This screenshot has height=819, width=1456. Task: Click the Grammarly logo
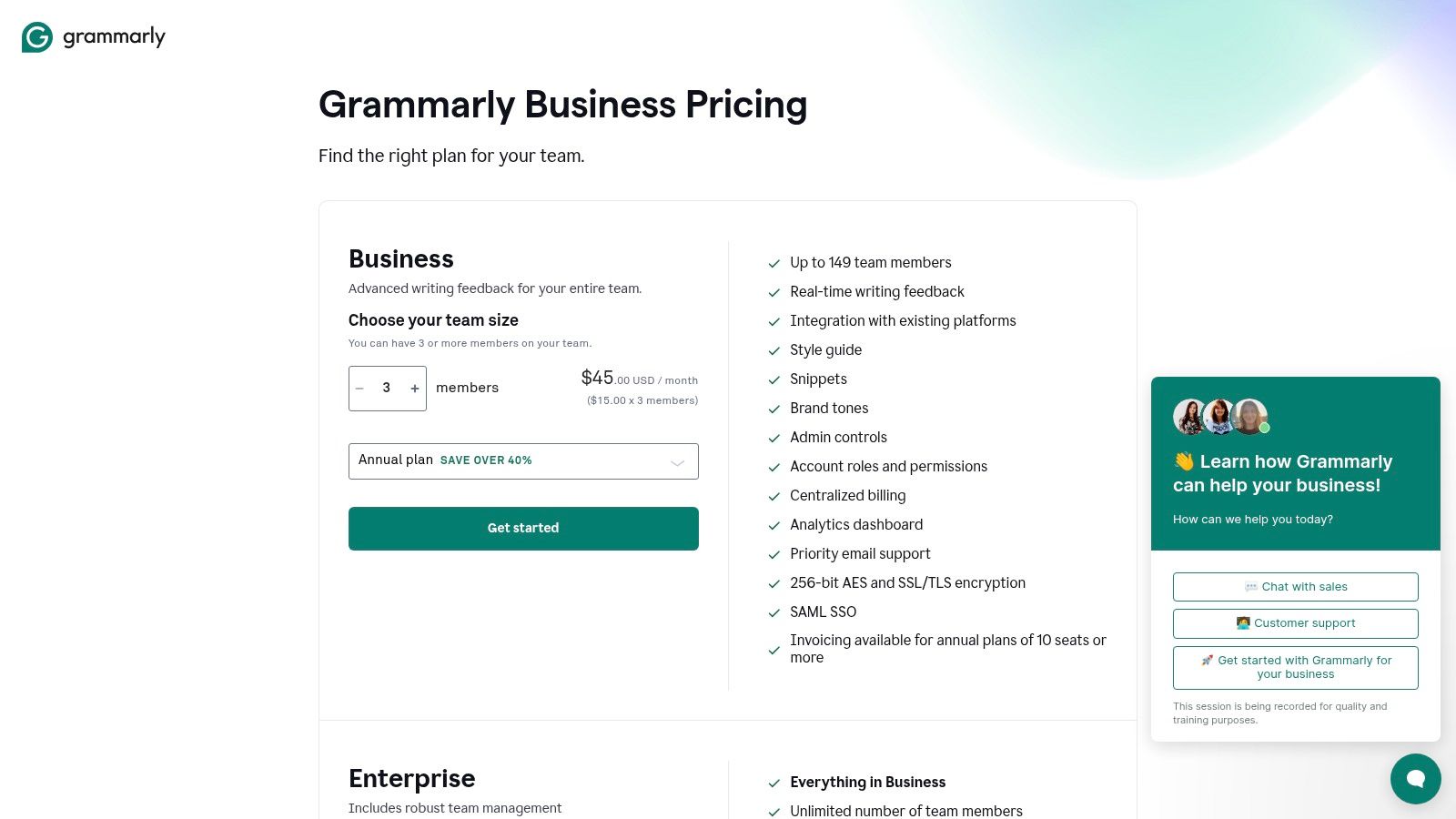pos(93,36)
